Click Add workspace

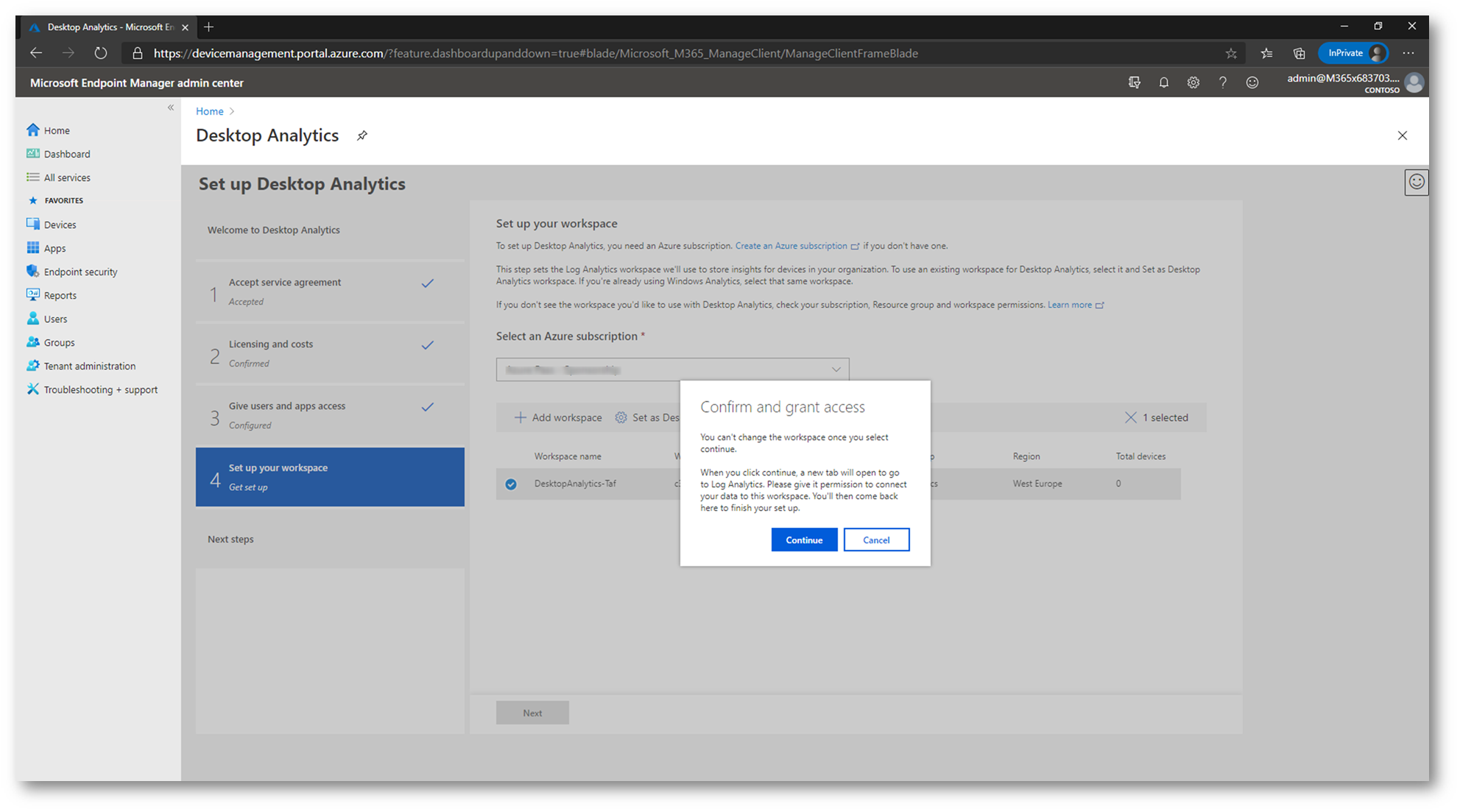pyautogui.click(x=557, y=417)
